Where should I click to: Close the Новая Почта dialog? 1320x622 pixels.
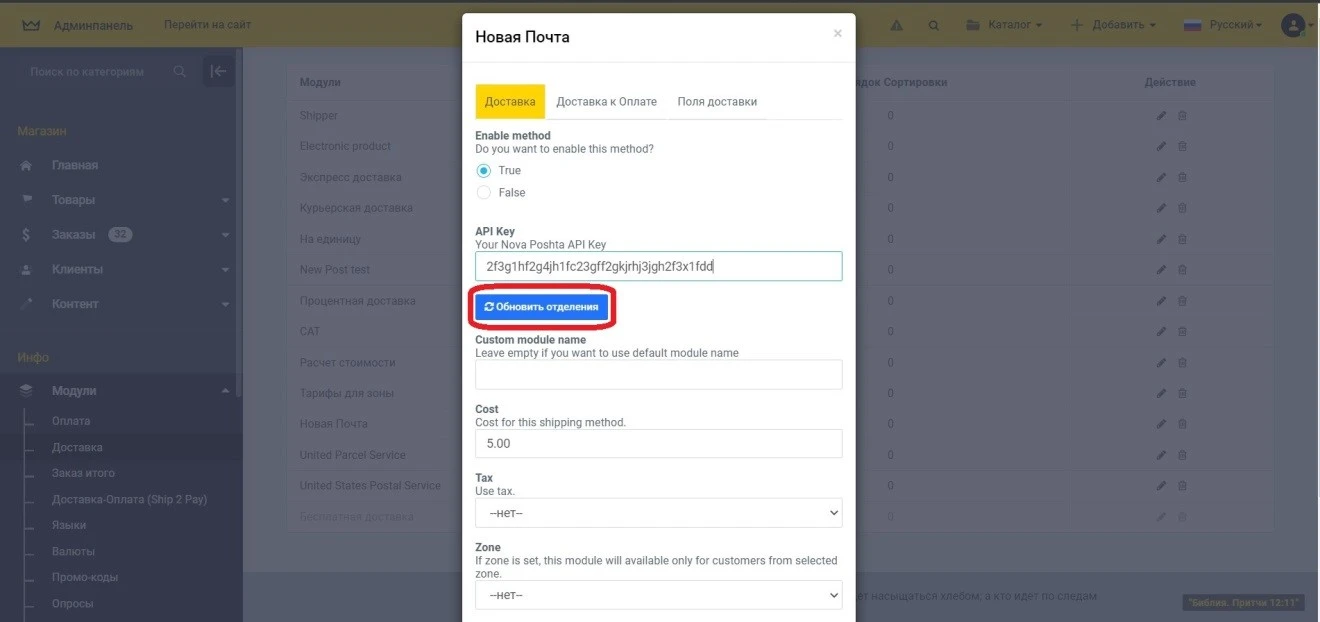(837, 33)
